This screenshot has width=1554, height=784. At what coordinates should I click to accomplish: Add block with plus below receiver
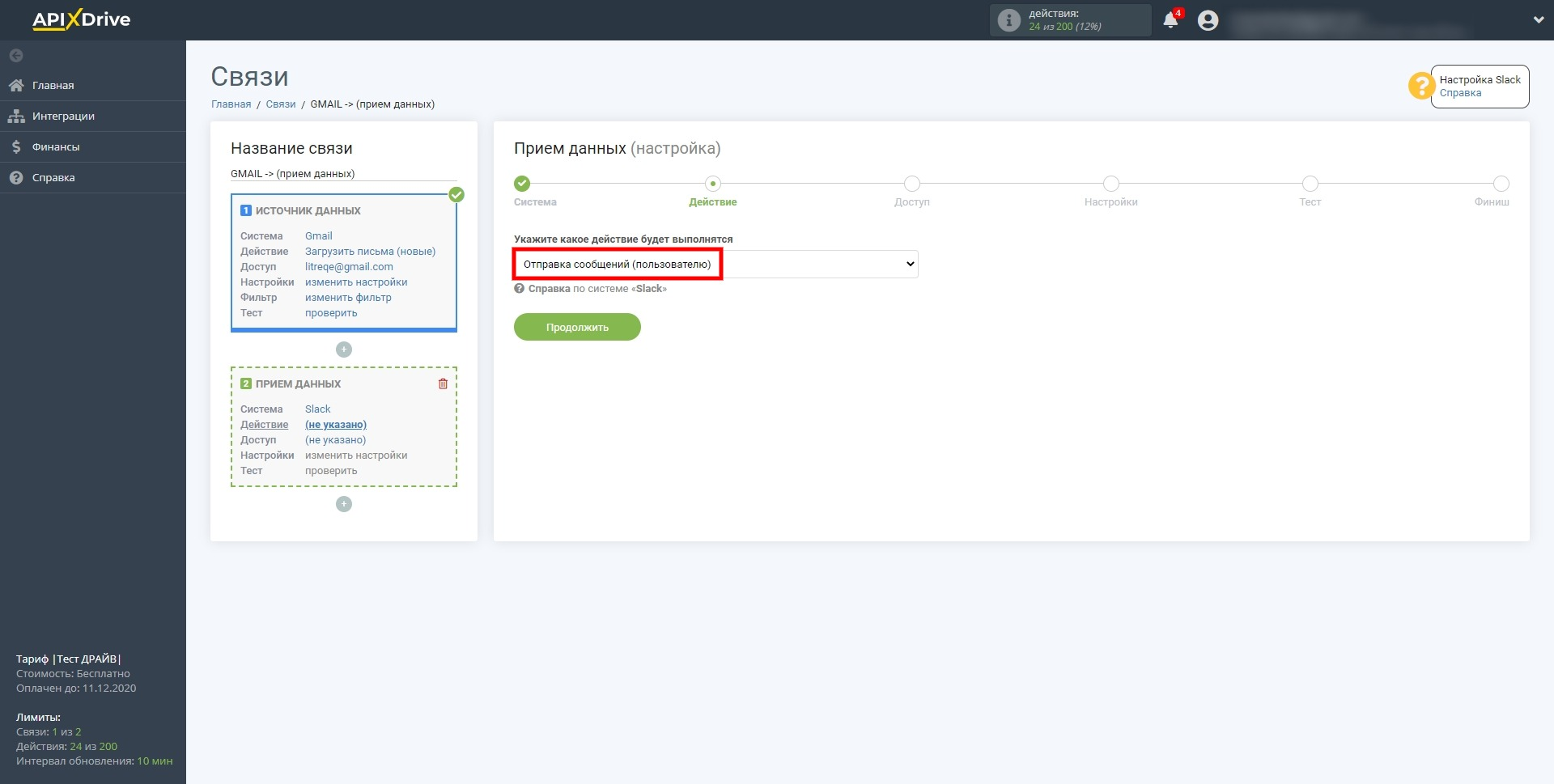(344, 504)
